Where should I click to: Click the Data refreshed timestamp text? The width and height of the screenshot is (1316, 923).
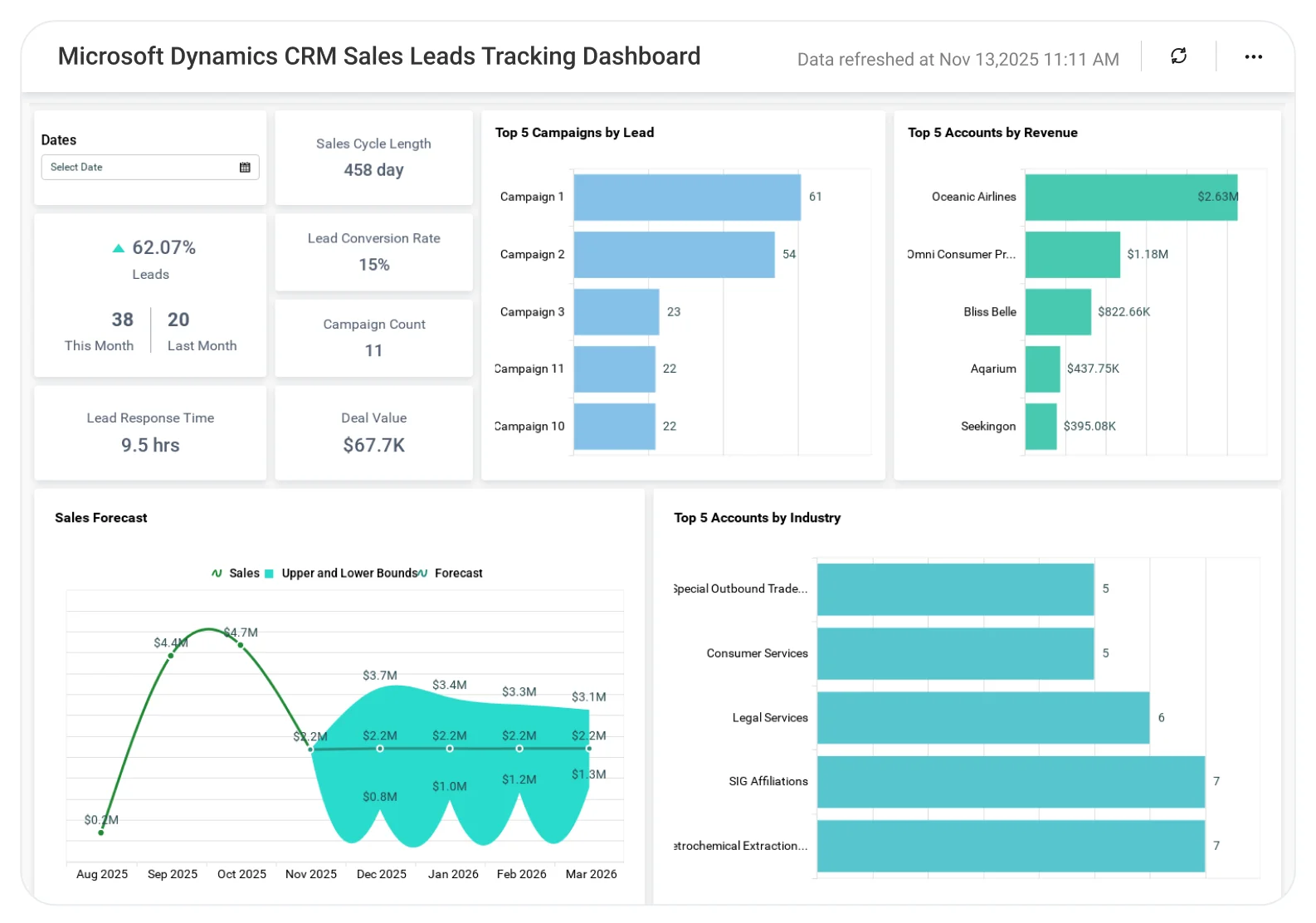point(958,60)
